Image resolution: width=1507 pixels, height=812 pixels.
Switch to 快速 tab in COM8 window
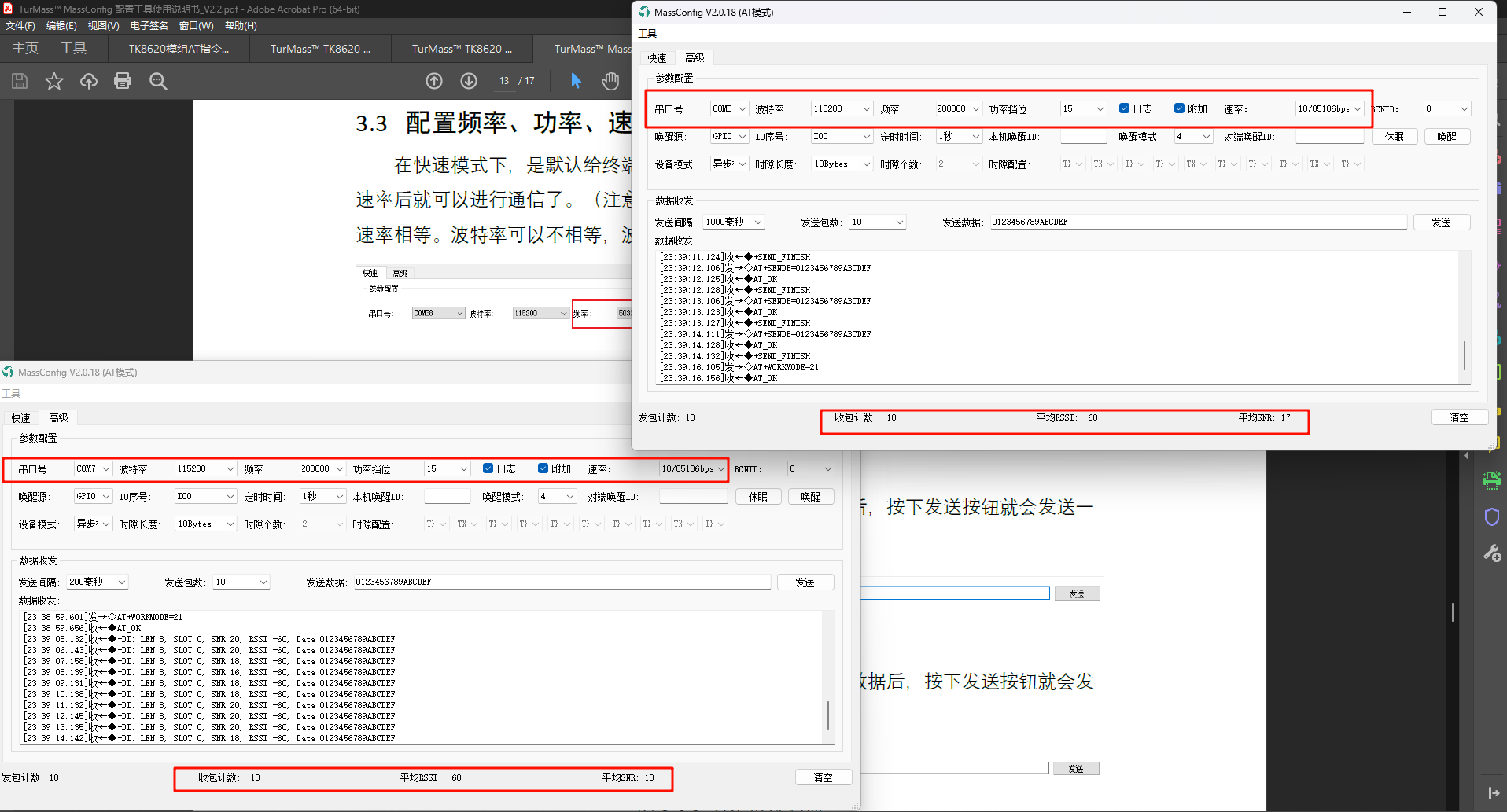[657, 58]
